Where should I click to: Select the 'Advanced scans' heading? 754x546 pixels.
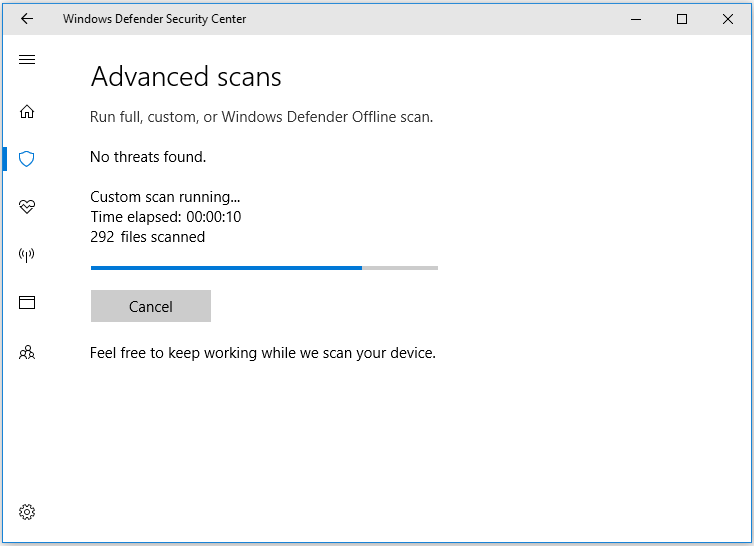pyautogui.click(x=186, y=77)
